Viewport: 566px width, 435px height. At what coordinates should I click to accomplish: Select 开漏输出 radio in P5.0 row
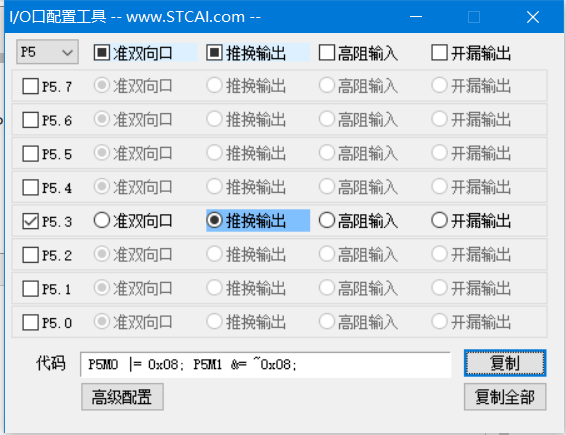point(439,322)
